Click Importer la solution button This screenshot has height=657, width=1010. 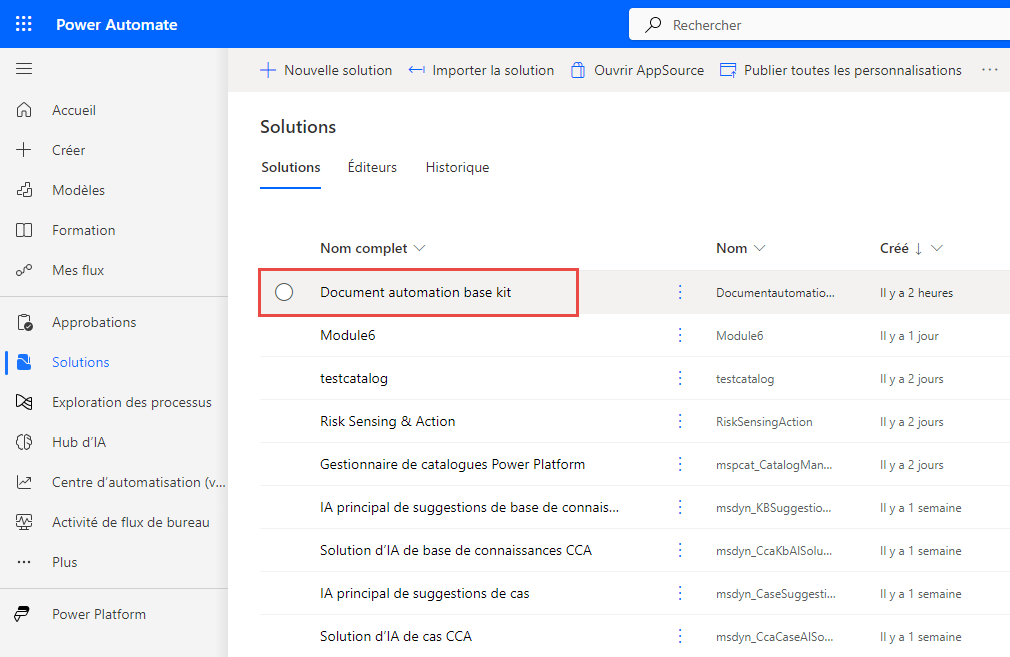point(481,70)
